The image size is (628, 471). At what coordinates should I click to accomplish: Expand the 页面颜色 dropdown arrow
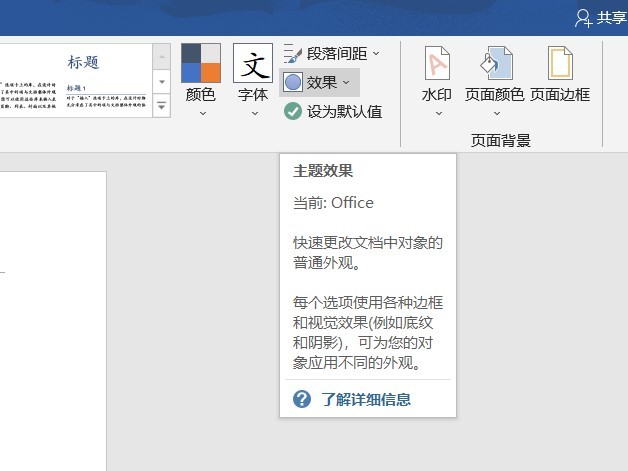[x=497, y=113]
